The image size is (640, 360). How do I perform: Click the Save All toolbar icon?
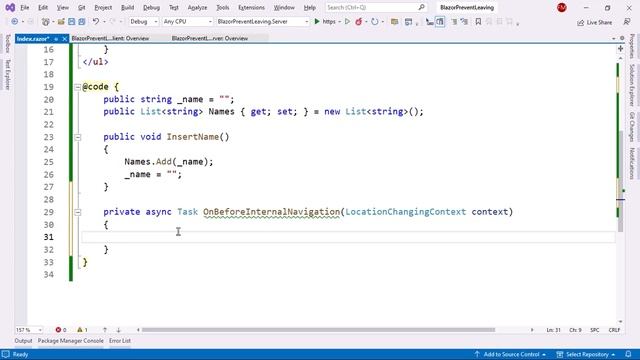click(x=82, y=22)
